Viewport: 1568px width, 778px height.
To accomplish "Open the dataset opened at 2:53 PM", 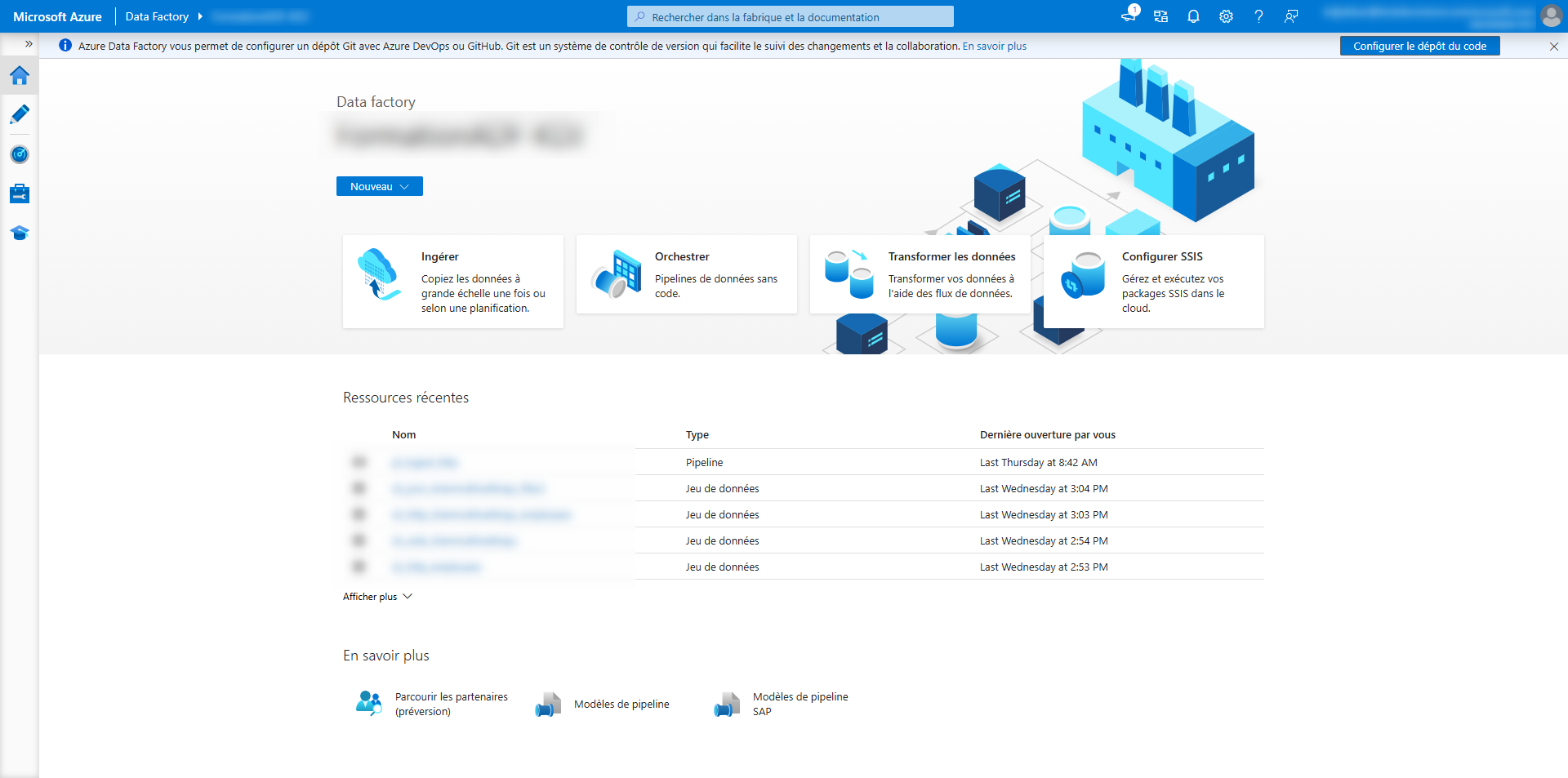I will click(x=437, y=567).
